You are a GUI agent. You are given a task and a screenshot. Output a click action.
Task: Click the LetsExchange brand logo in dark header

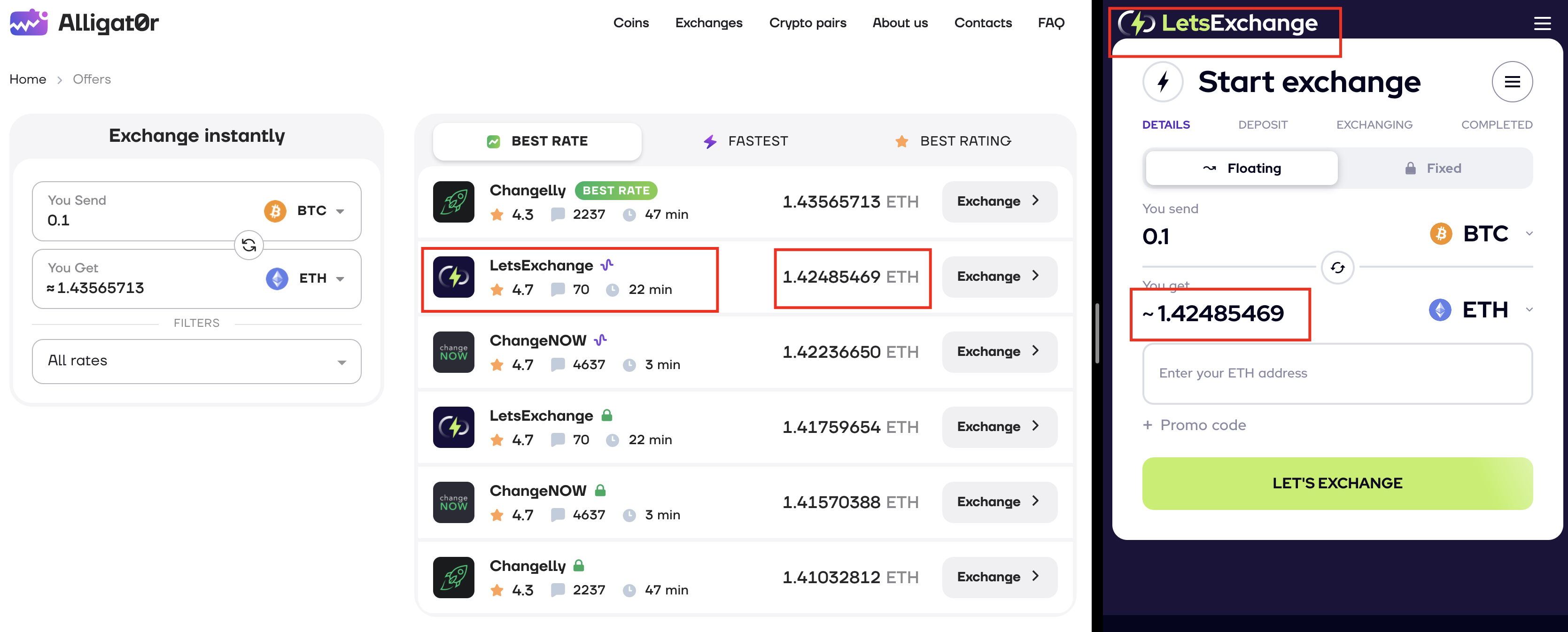[x=1218, y=23]
